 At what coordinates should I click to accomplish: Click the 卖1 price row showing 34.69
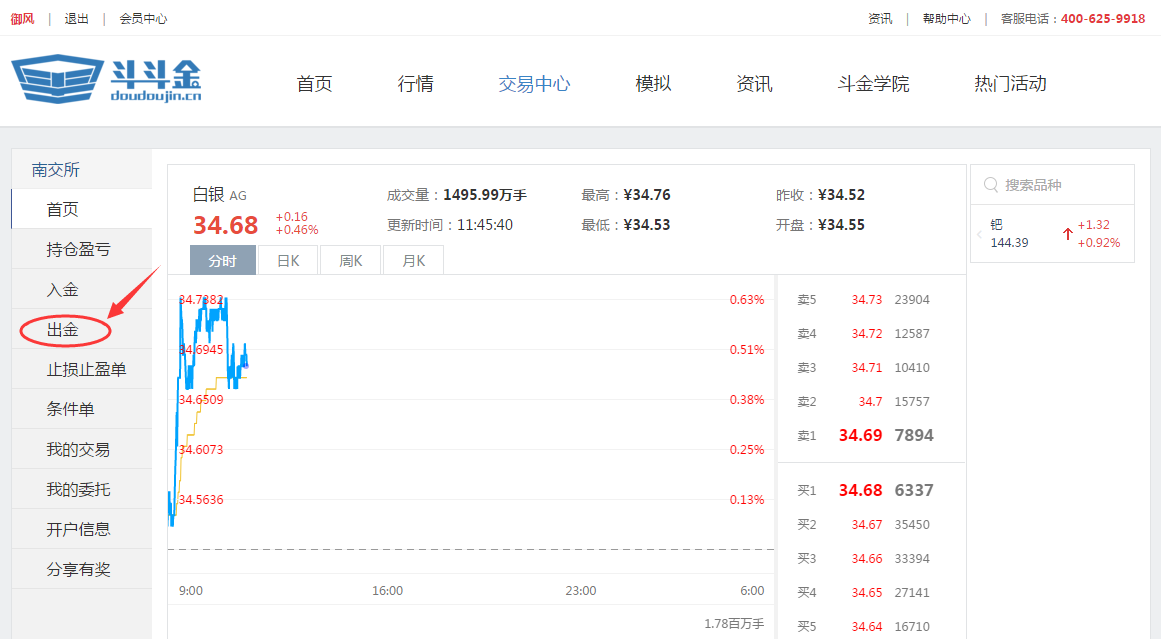[x=870, y=434]
